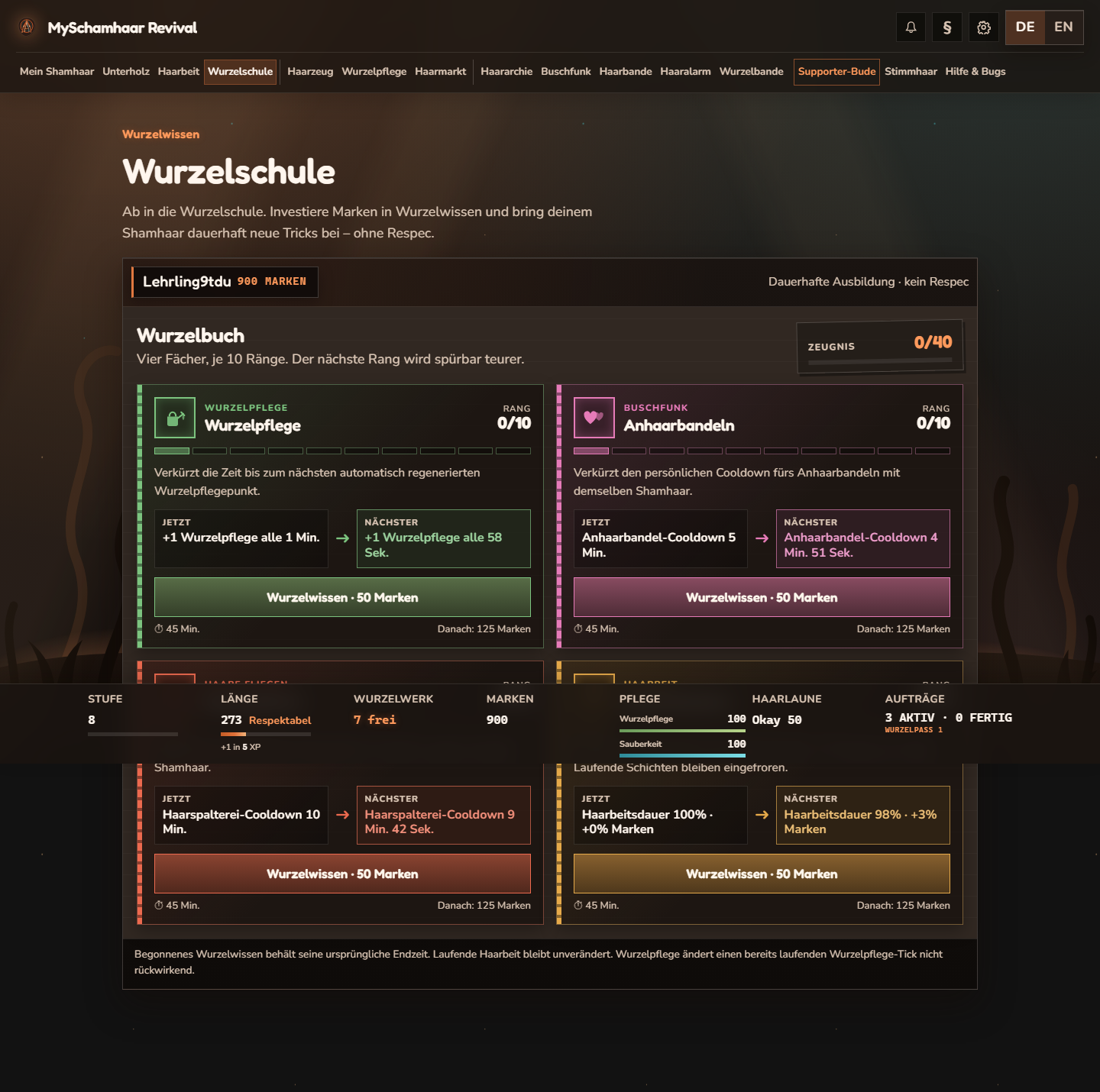Open Wurzelbande in the top navigation
The image size is (1100, 1092).
[752, 72]
